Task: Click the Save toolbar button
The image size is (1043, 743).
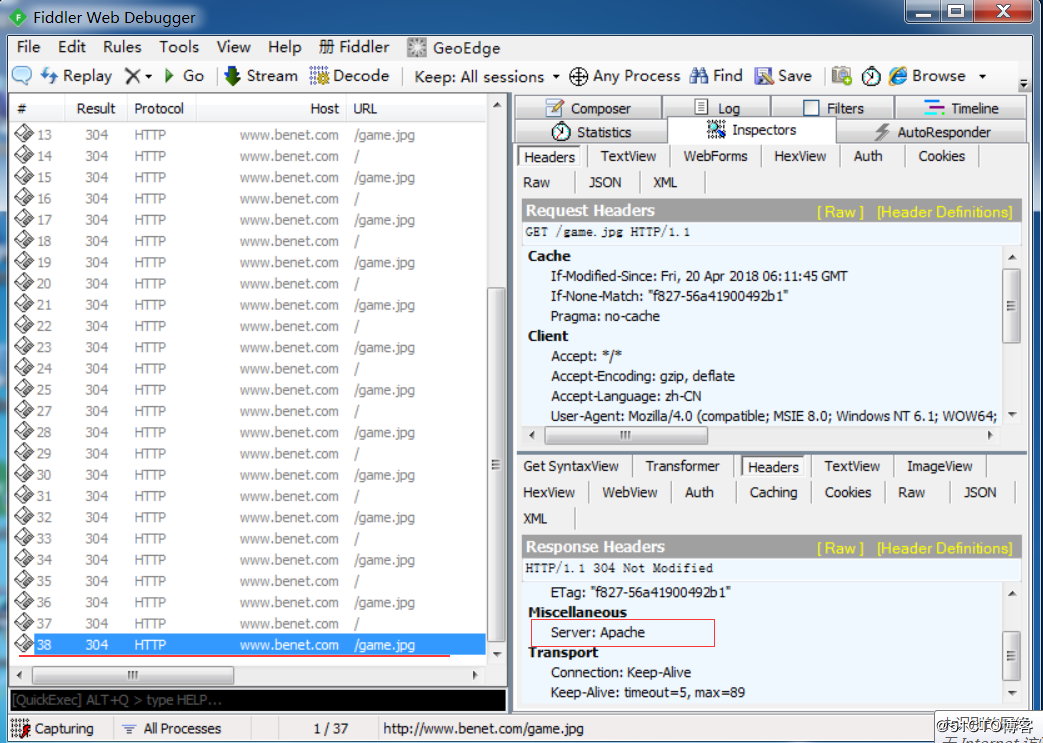Action: pyautogui.click(x=783, y=76)
